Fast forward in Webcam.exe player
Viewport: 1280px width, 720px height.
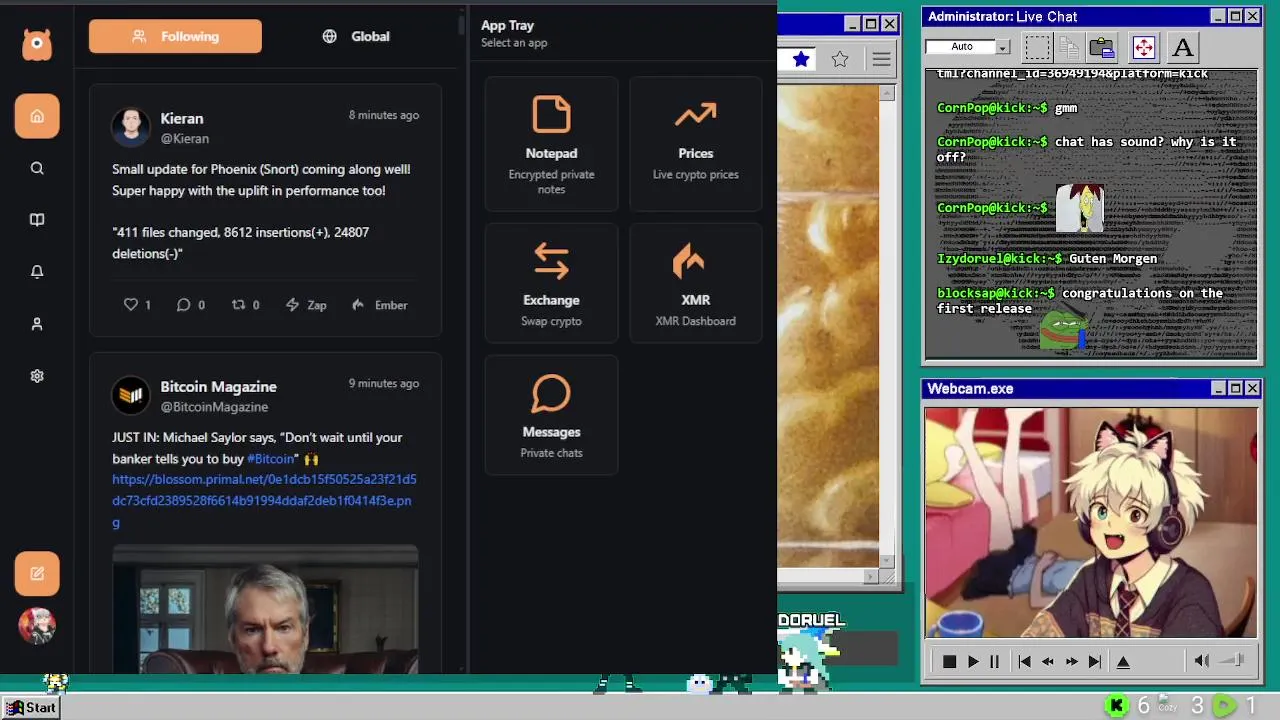coord(1072,661)
